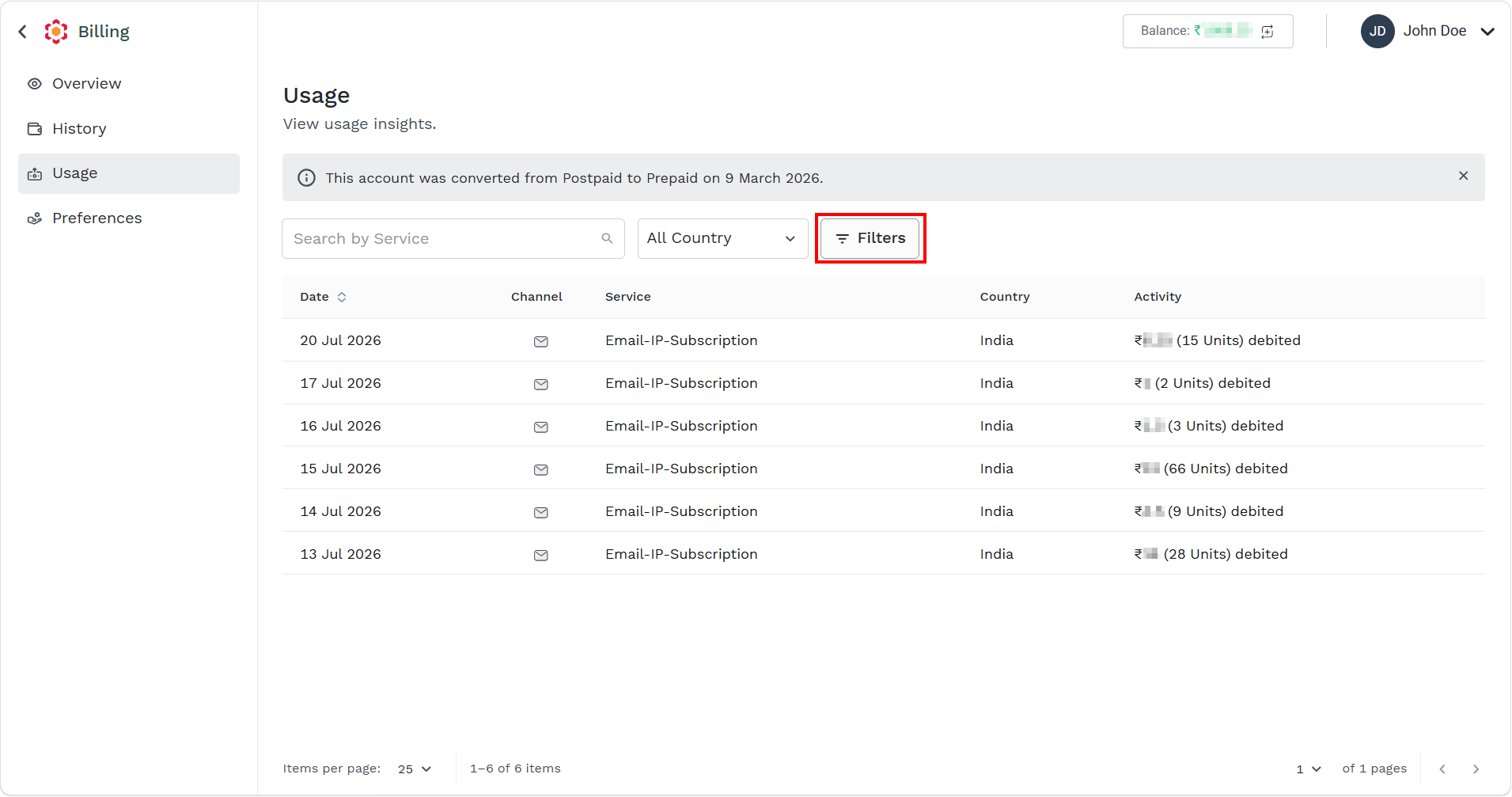Viewport: 1512px width, 797px height.
Task: Select the 16 Jul 2026 date cell
Action: pos(340,426)
